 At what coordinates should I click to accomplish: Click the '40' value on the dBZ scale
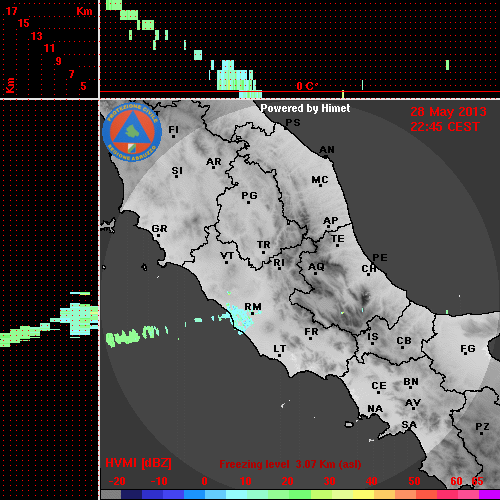[371, 481]
